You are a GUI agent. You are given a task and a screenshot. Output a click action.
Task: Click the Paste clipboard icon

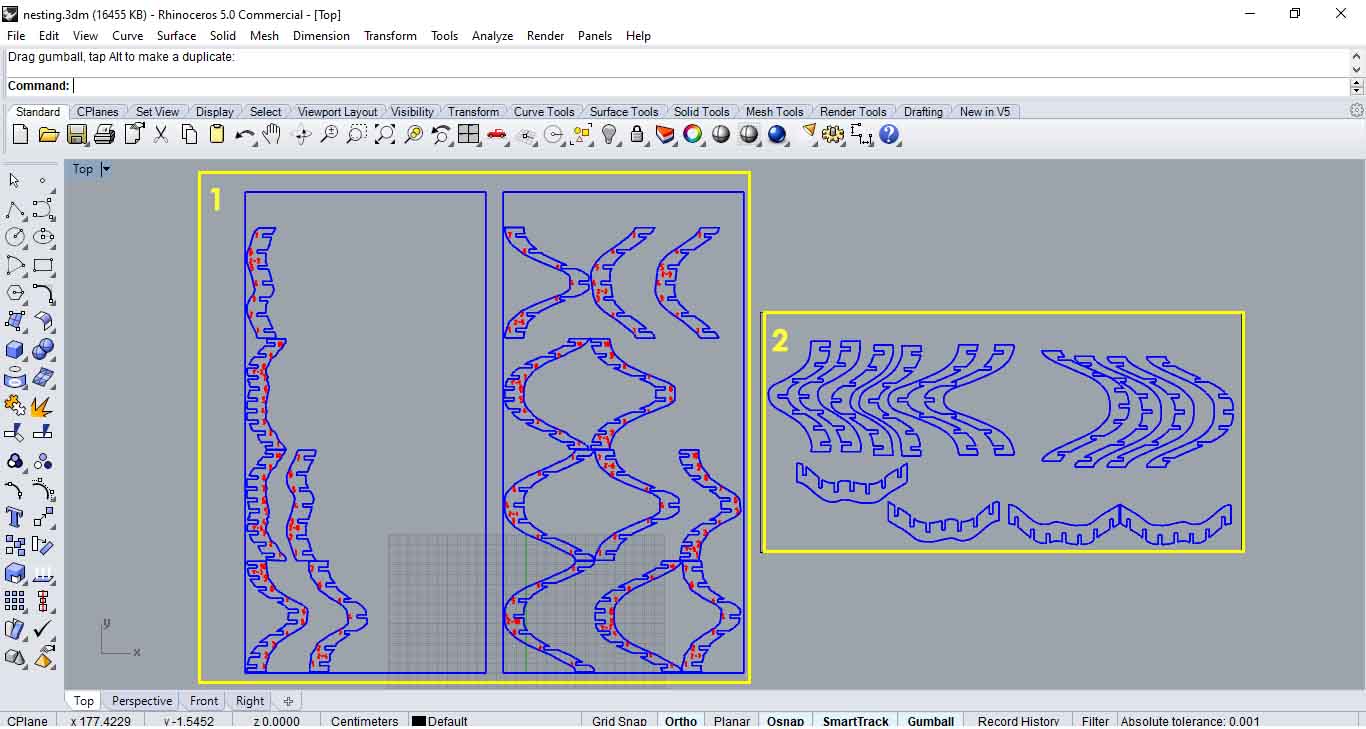217,134
